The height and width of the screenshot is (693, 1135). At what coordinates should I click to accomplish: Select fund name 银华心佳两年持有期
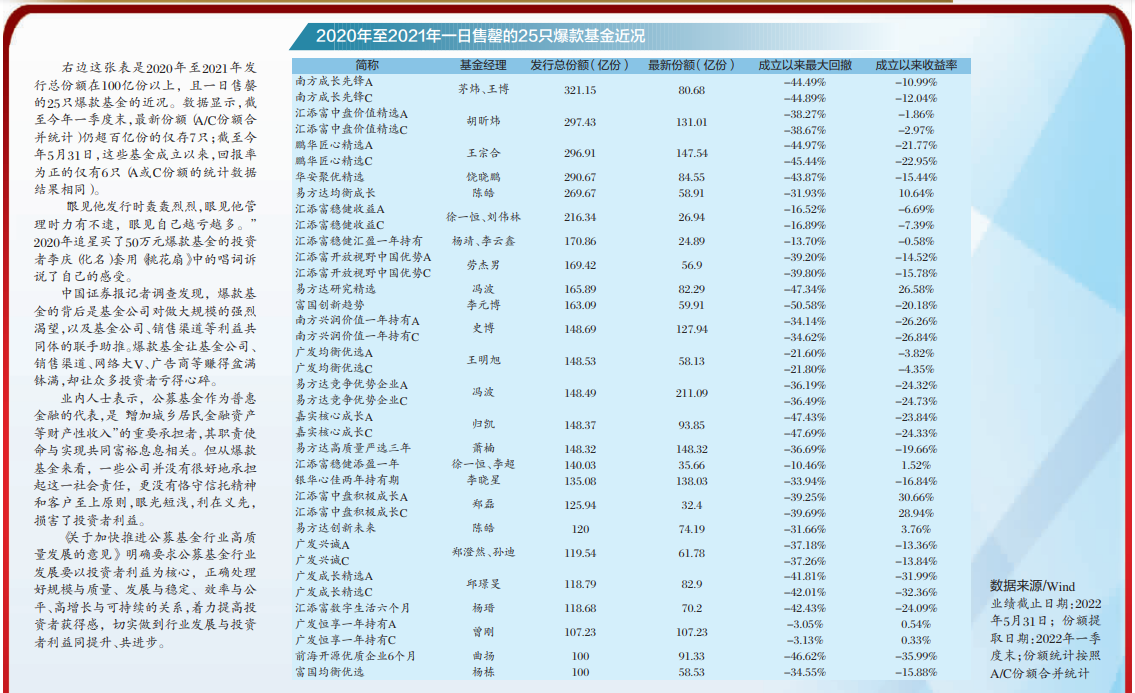click(x=347, y=481)
